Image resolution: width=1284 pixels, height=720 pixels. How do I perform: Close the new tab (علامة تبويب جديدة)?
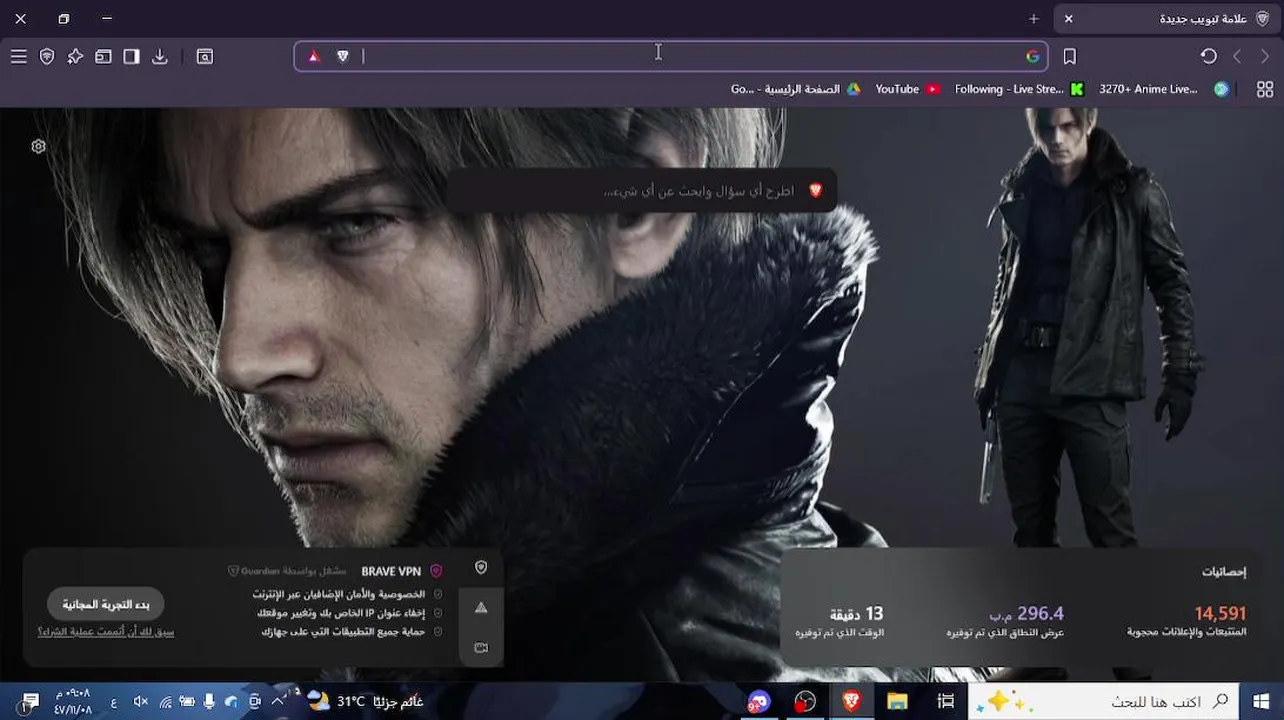point(1068,19)
